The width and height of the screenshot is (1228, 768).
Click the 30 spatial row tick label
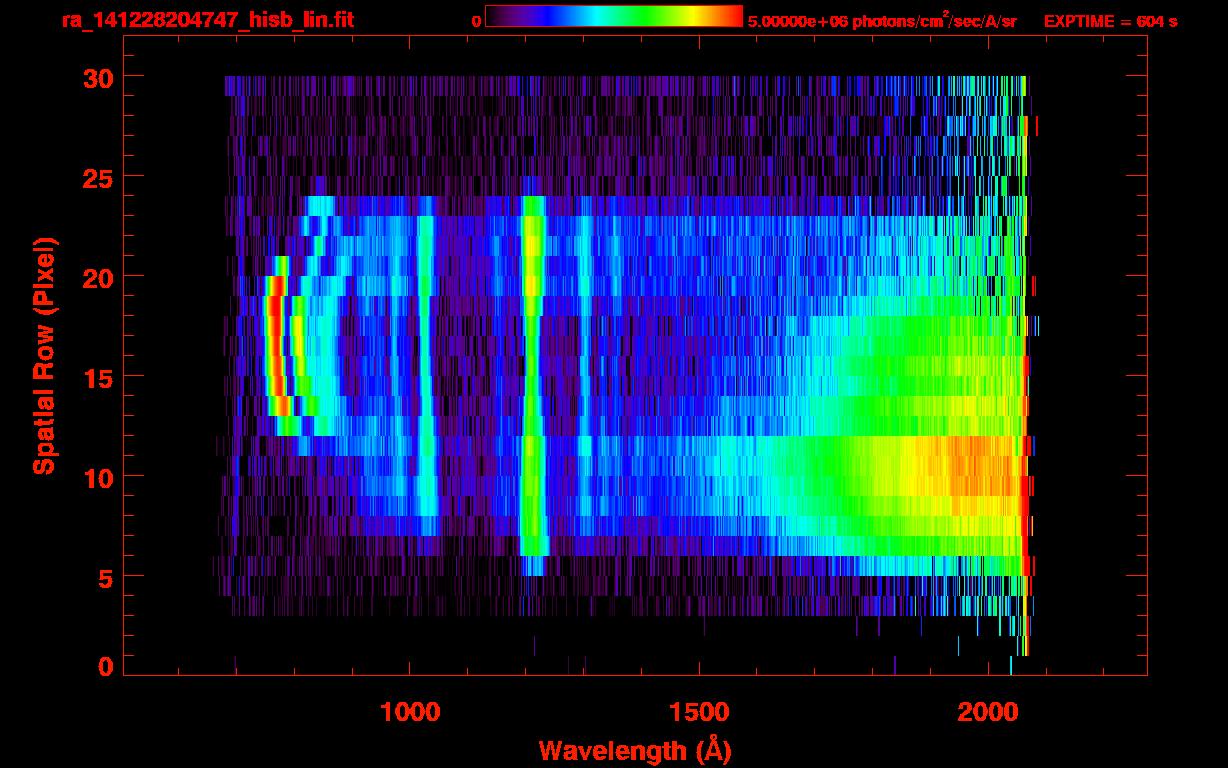98,77
